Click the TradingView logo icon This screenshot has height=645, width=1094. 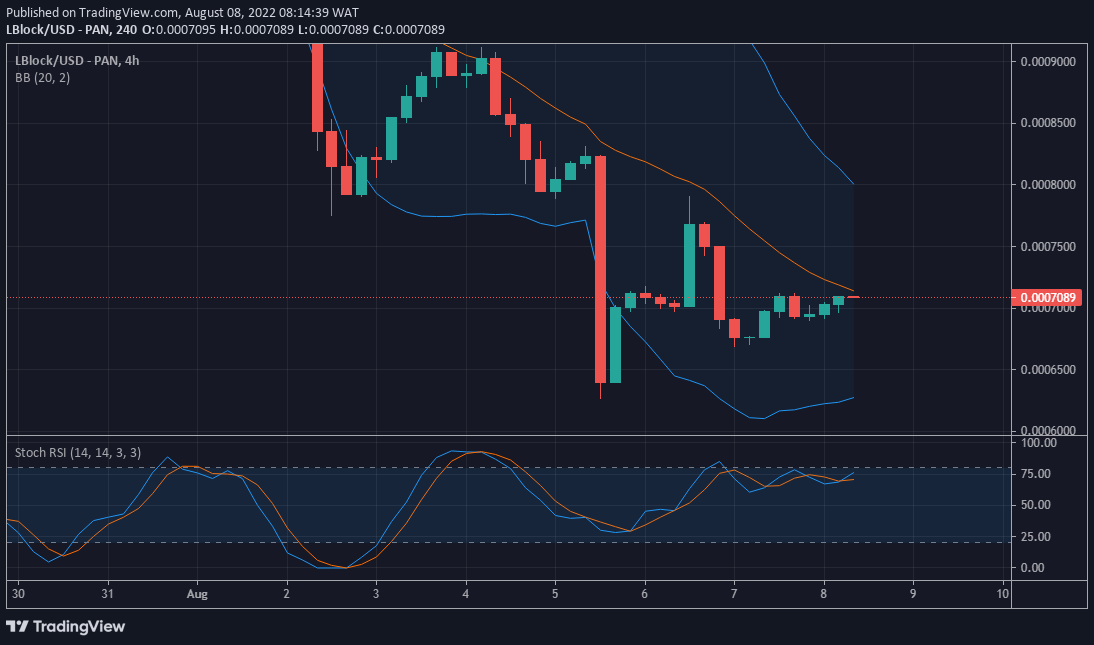click(x=17, y=626)
